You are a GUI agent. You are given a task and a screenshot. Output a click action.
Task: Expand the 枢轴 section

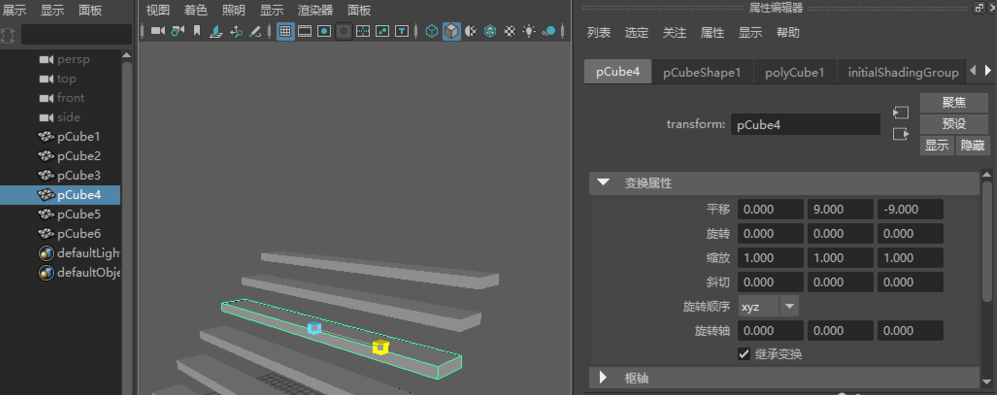point(603,378)
